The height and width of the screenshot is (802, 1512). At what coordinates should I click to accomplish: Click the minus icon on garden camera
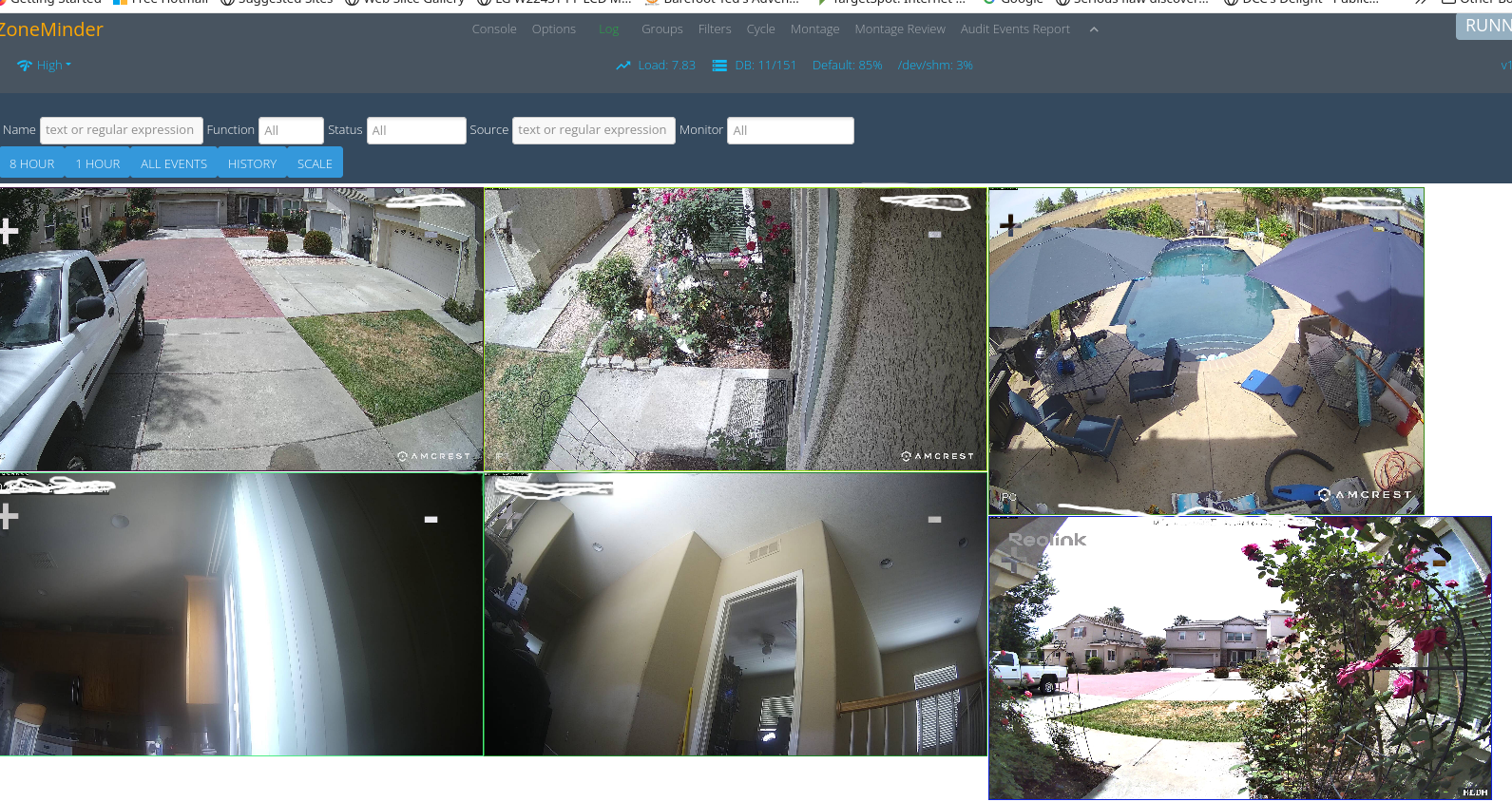(x=934, y=235)
